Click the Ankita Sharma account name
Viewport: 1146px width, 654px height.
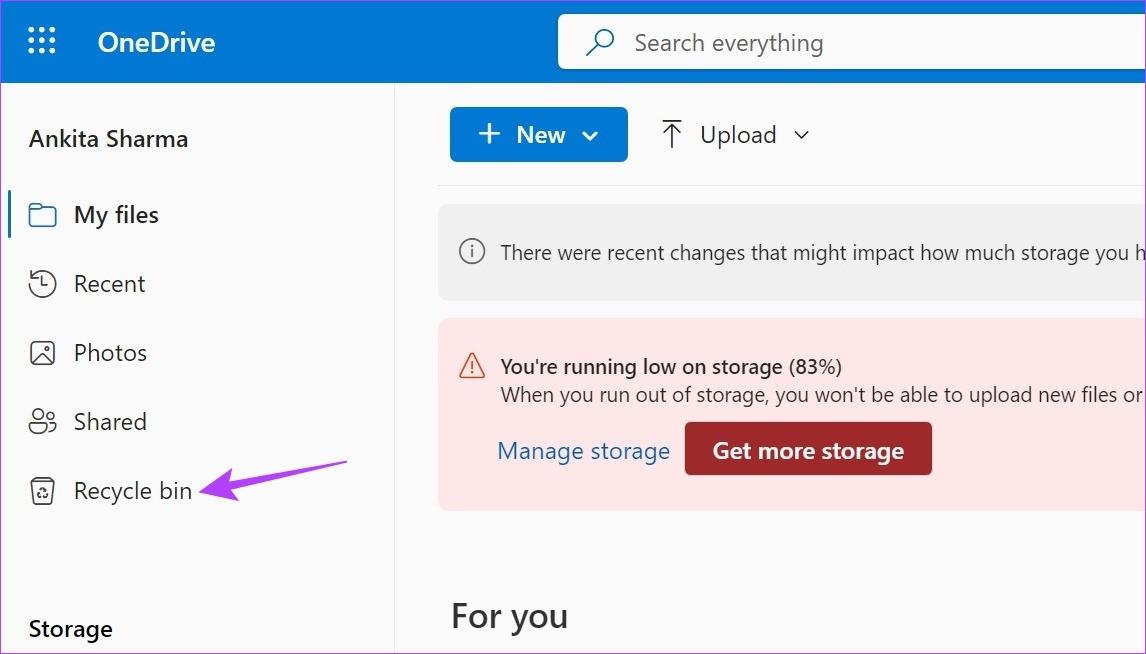click(x=108, y=138)
